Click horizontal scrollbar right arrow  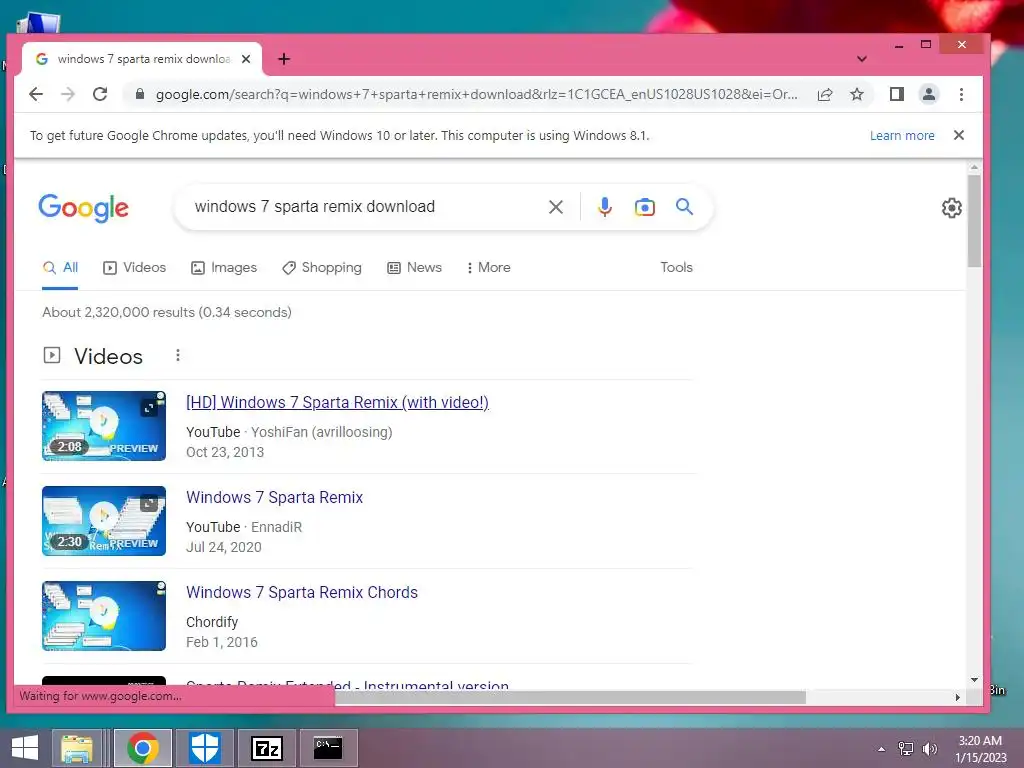tap(957, 697)
